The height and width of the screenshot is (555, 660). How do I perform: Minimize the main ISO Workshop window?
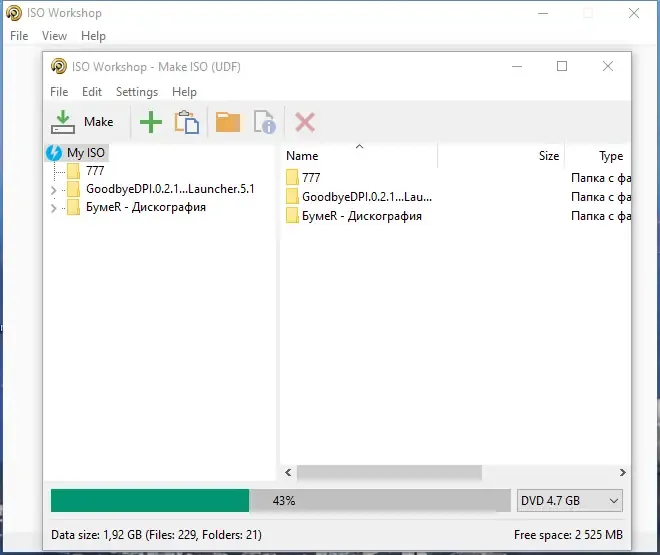click(543, 13)
